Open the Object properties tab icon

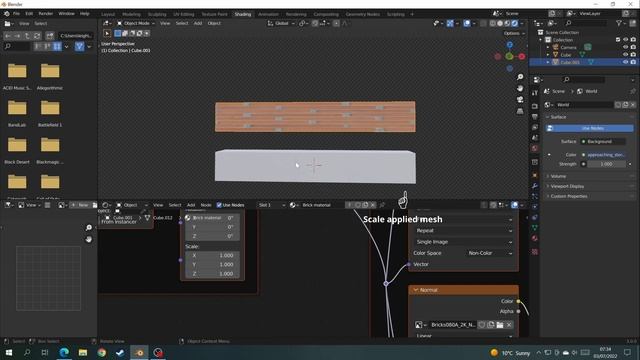pyautogui.click(x=535, y=175)
